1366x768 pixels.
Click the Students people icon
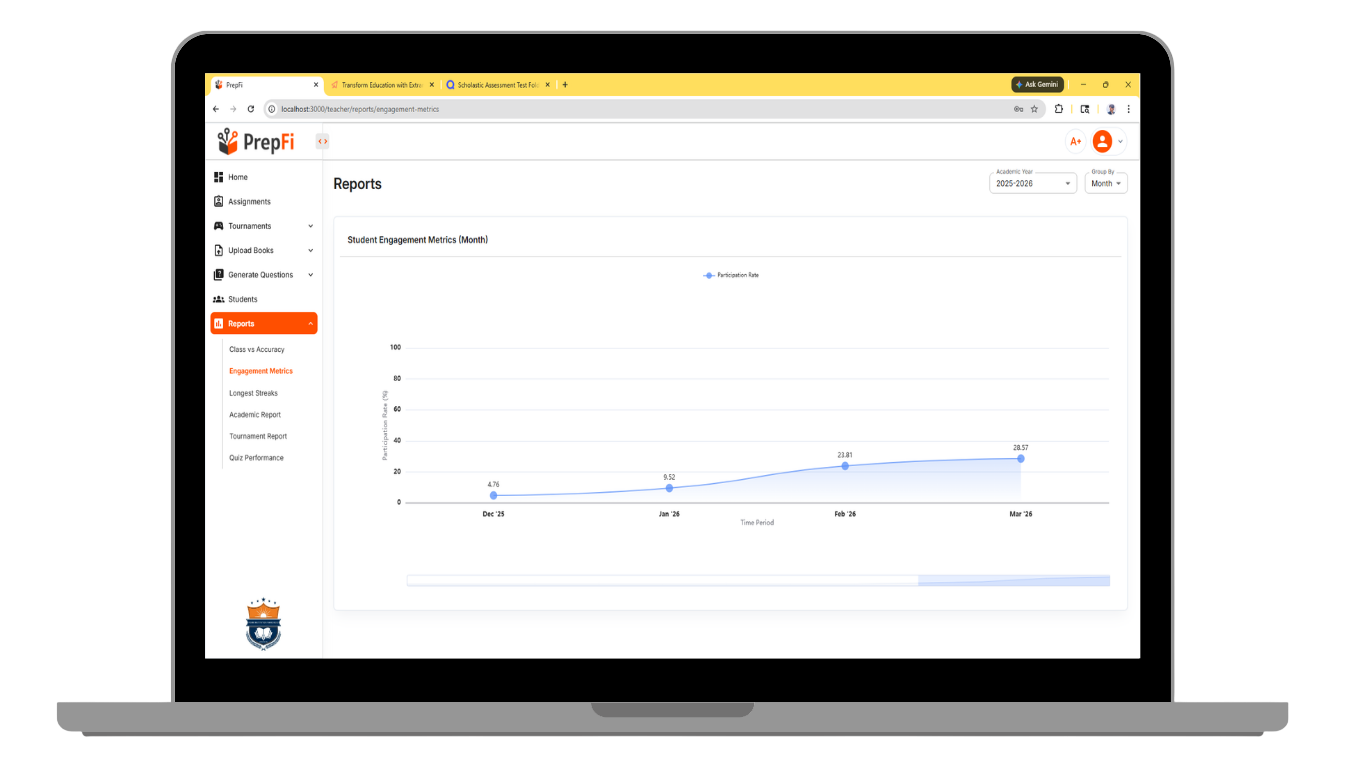(218, 298)
